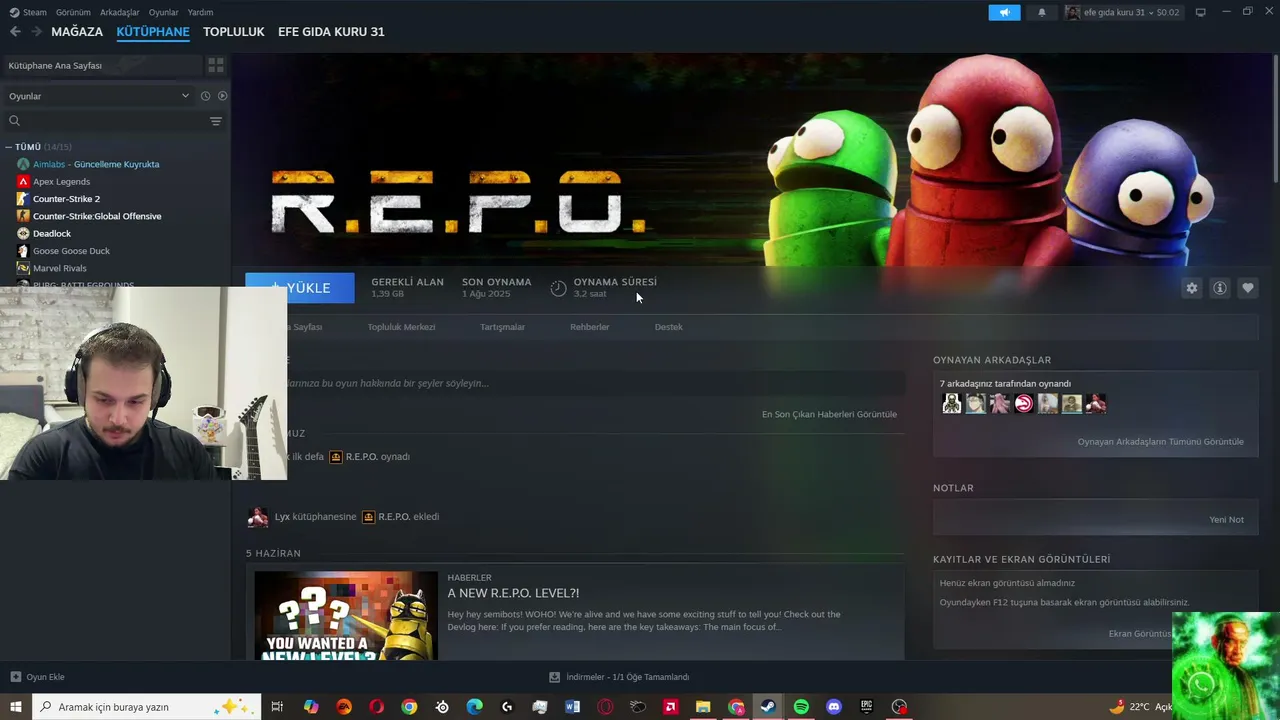Open the Oyunlar menu in menu bar
The image size is (1280, 720).
click(164, 12)
